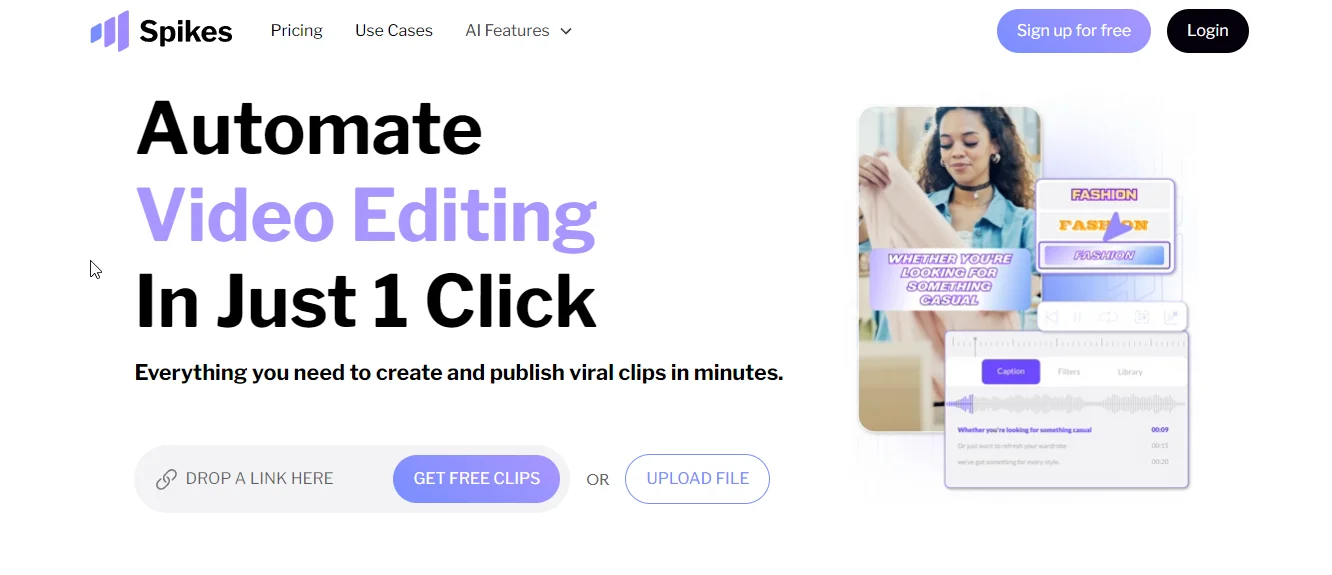1332x575 pixels.
Task: Click the audio waveform timeline in the preview
Action: click(x=1067, y=404)
